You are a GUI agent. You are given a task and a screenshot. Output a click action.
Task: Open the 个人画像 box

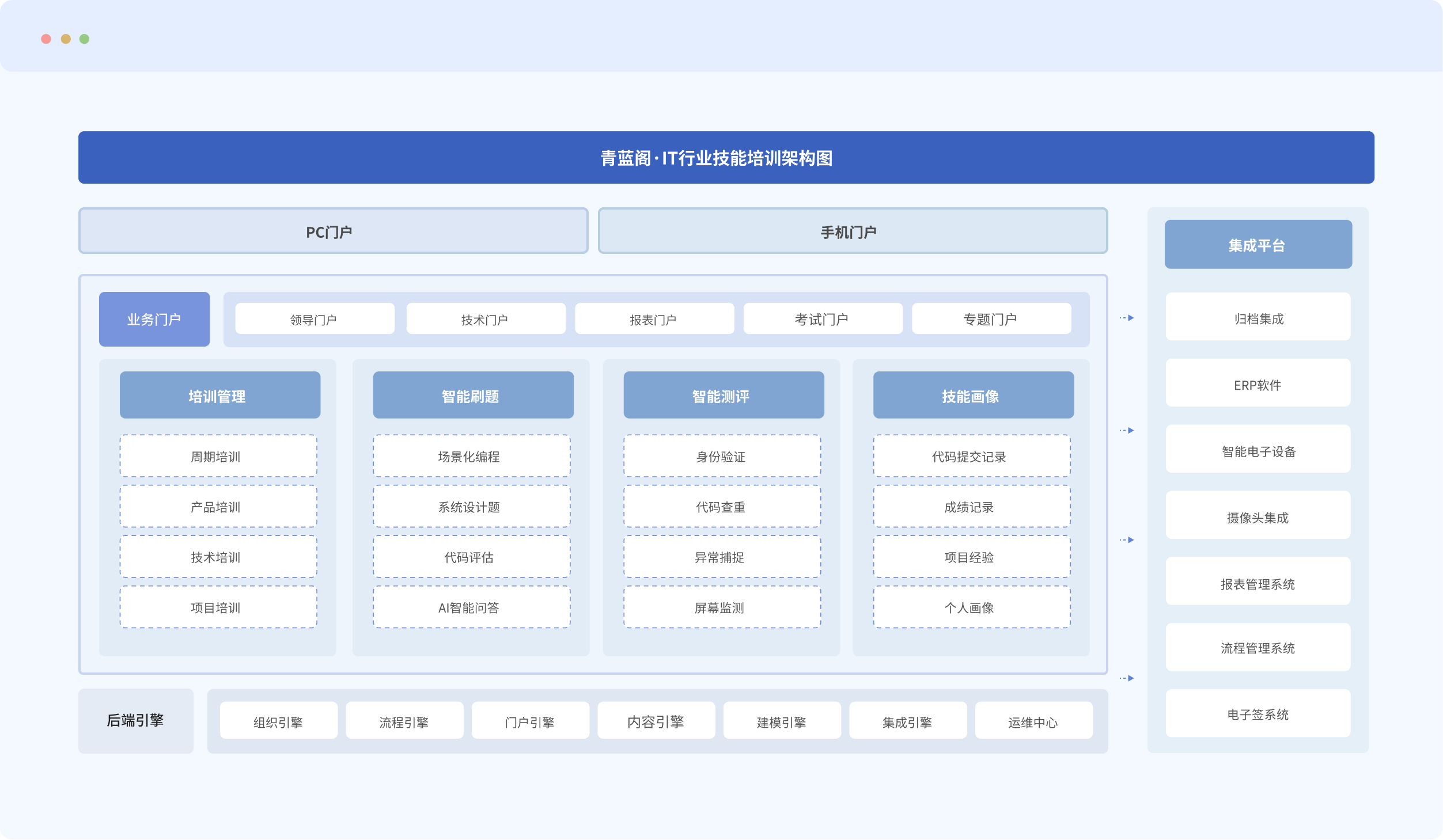coord(971,607)
